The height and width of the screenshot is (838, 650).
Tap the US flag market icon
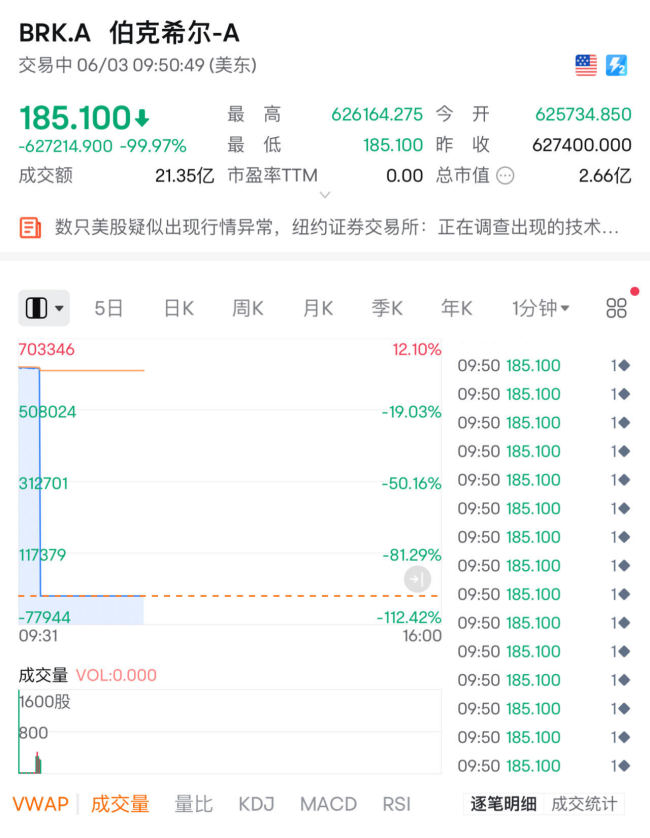[586, 65]
